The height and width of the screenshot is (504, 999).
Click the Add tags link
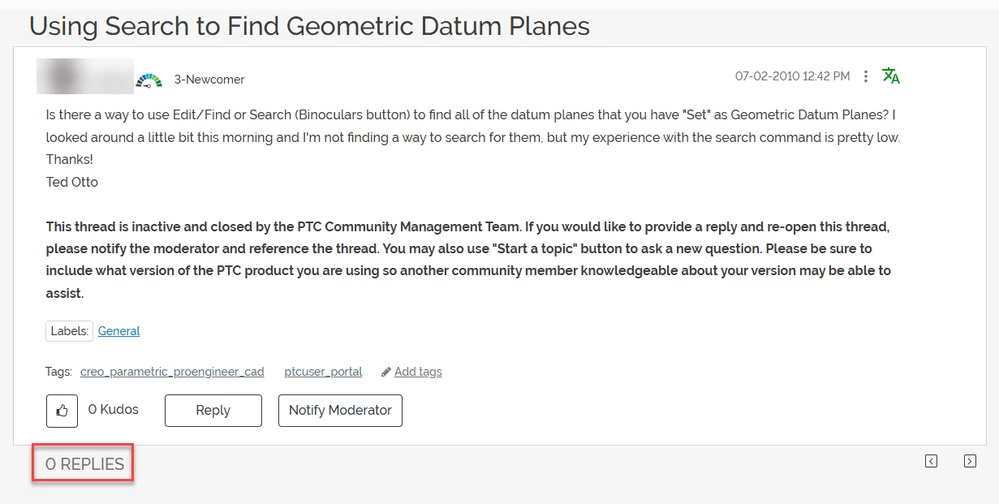(x=418, y=372)
